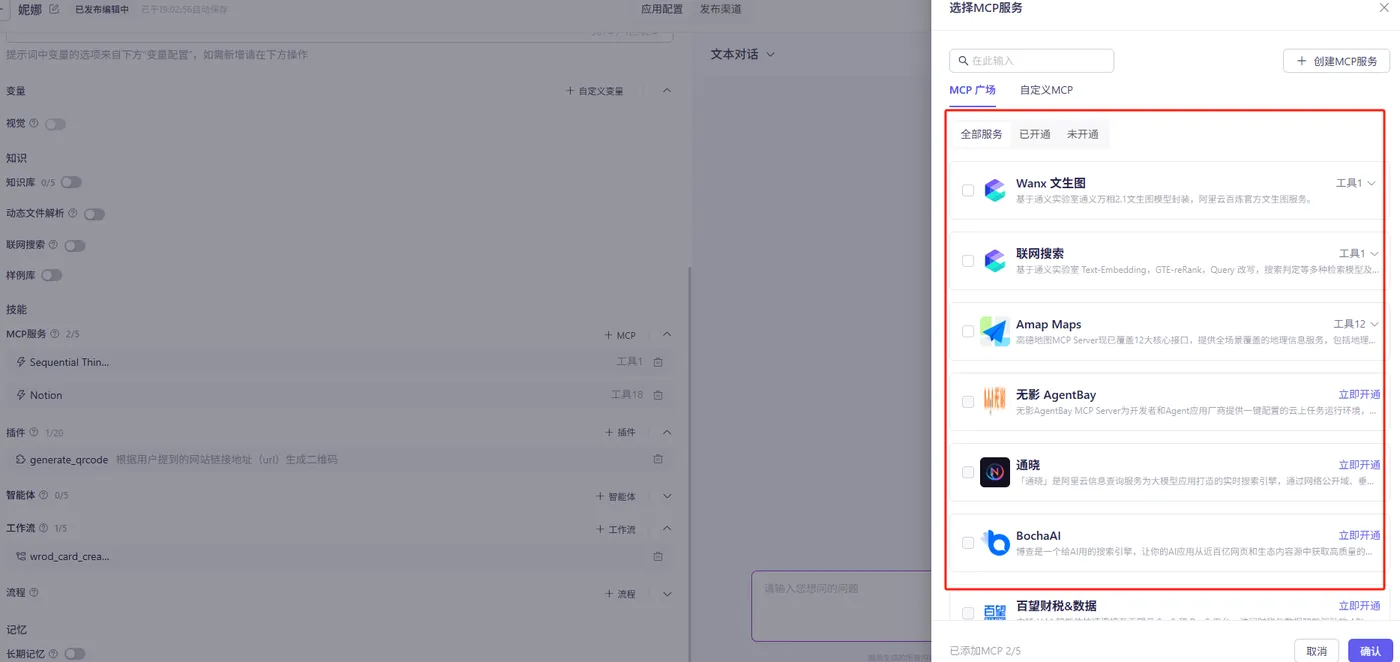Toggle the 动态文件解析 switch
Image resolution: width=1400 pixels, height=662 pixels.
pos(94,214)
